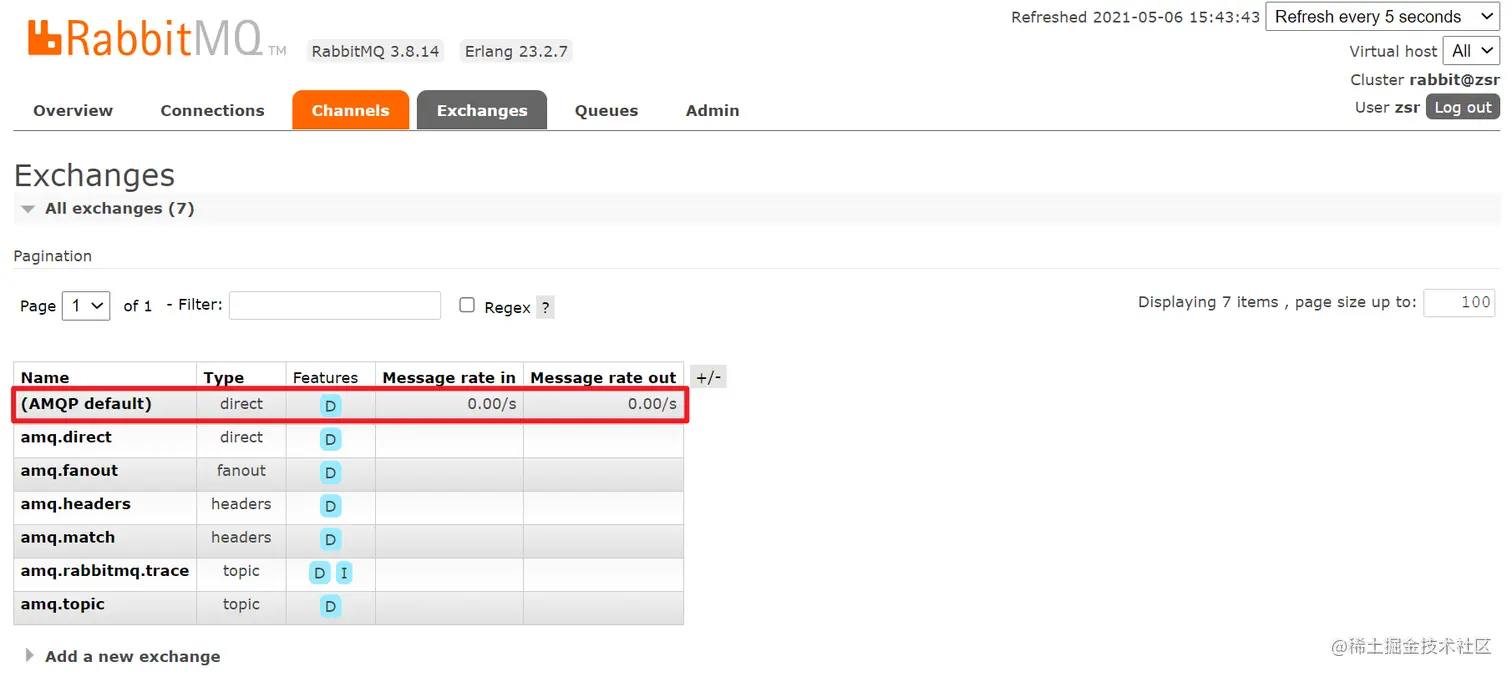Click the D badge in the amq.topic row
The width and height of the screenshot is (1512, 677).
(x=330, y=606)
